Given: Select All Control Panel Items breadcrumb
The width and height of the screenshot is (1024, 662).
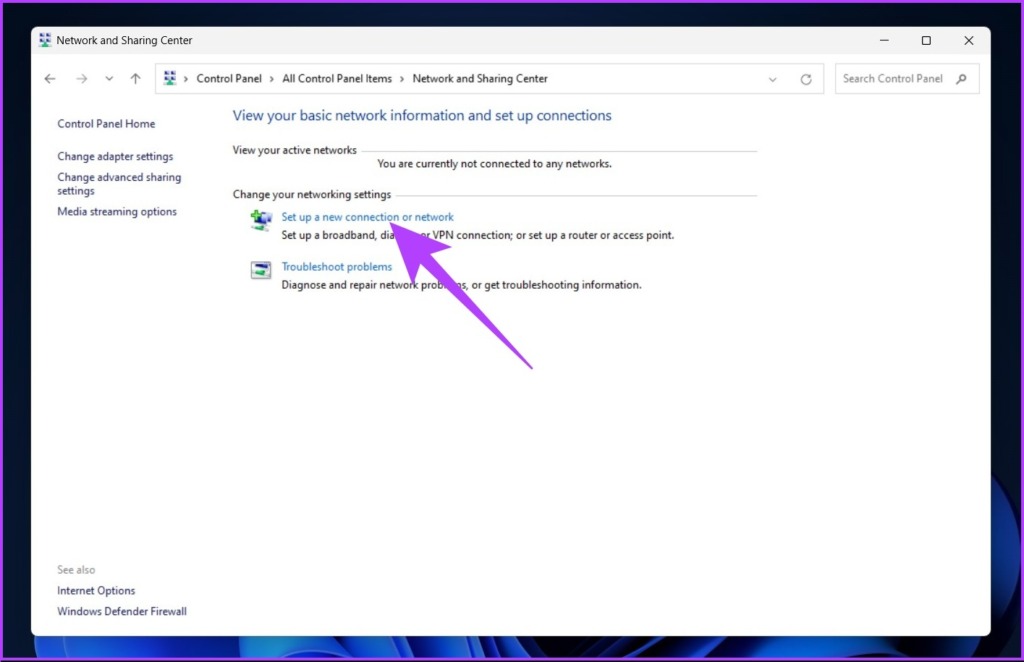Looking at the screenshot, I should pos(337,79).
